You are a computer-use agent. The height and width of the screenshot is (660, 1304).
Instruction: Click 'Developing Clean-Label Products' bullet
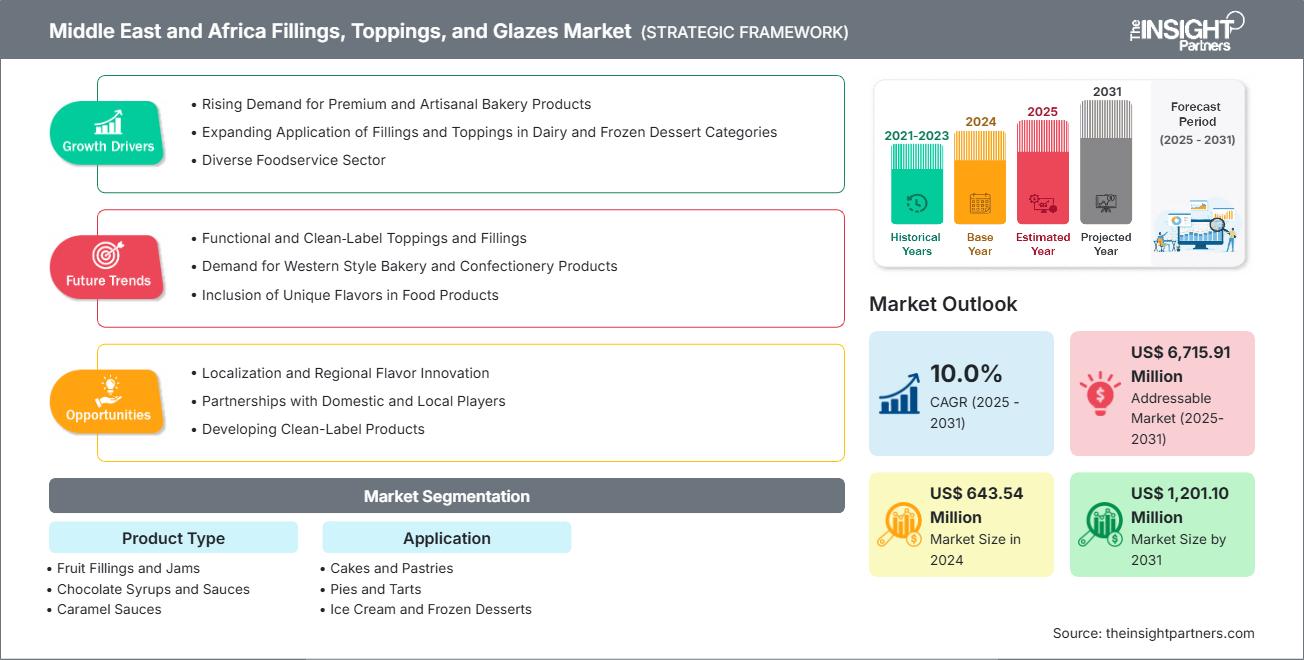[x=313, y=429]
